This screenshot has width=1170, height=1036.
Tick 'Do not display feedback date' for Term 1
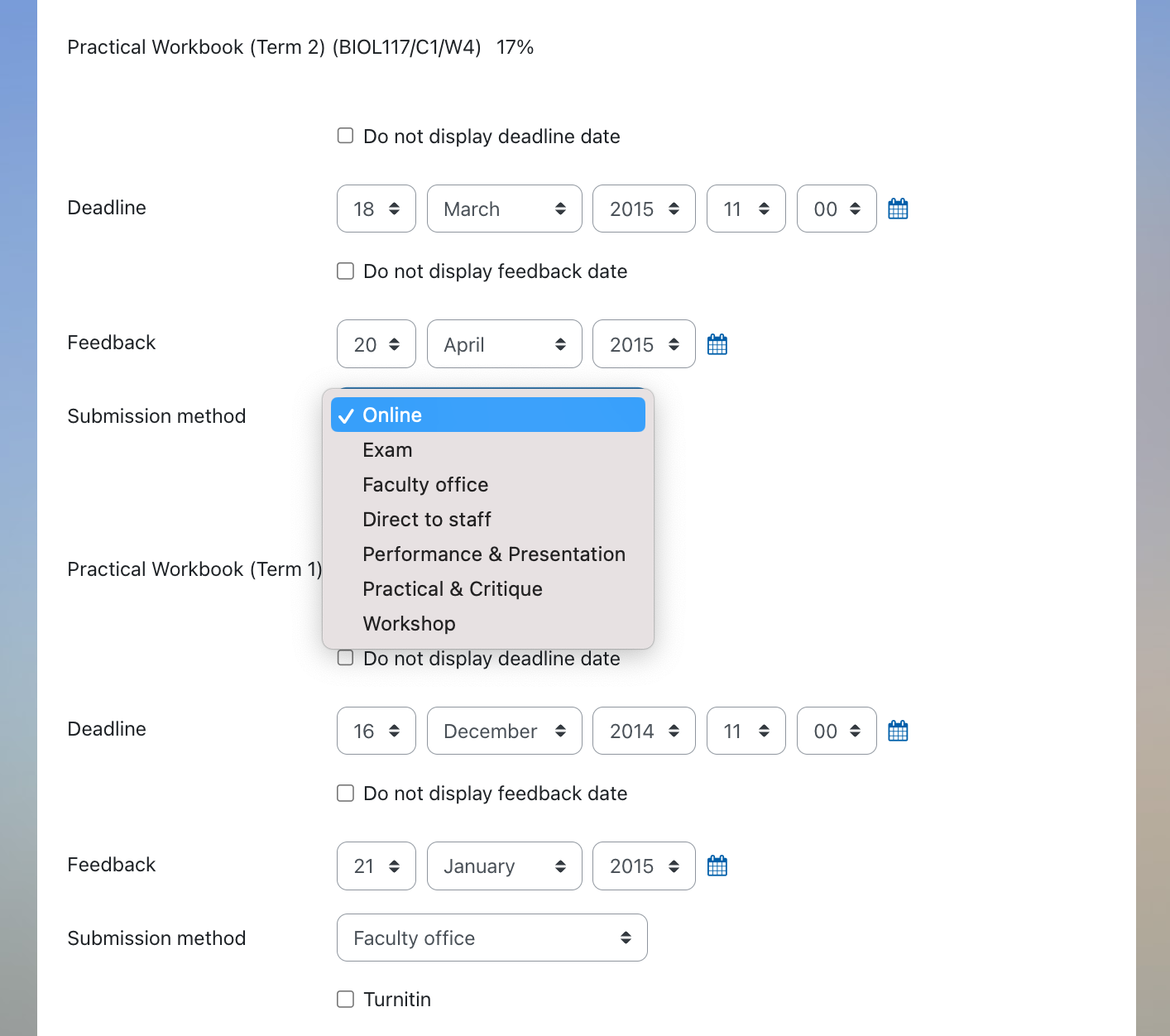pos(345,793)
